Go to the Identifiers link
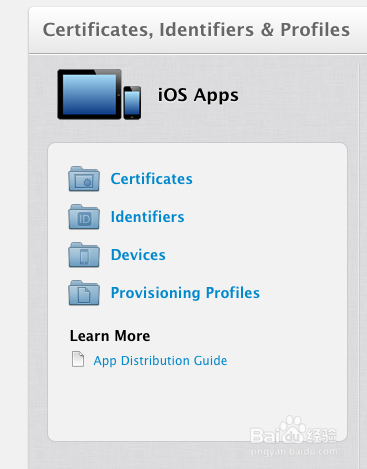 (x=147, y=217)
